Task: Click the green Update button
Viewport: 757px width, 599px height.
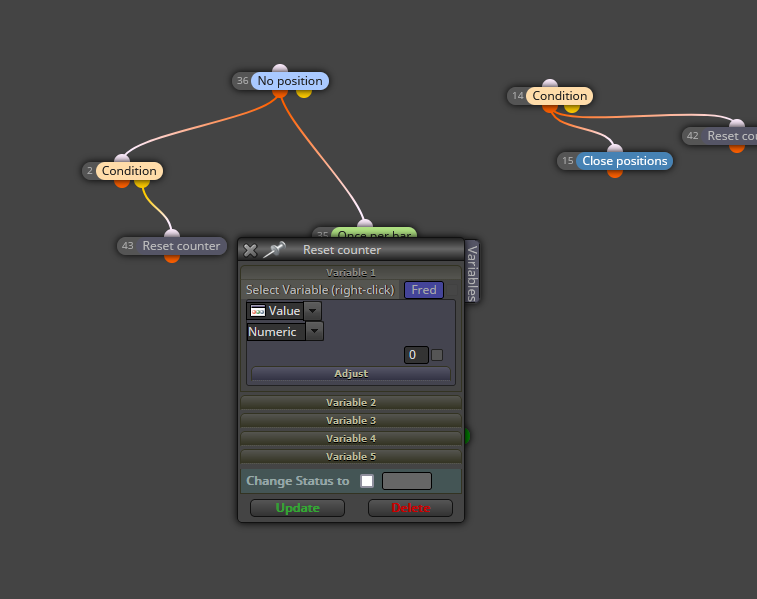Action: click(297, 508)
